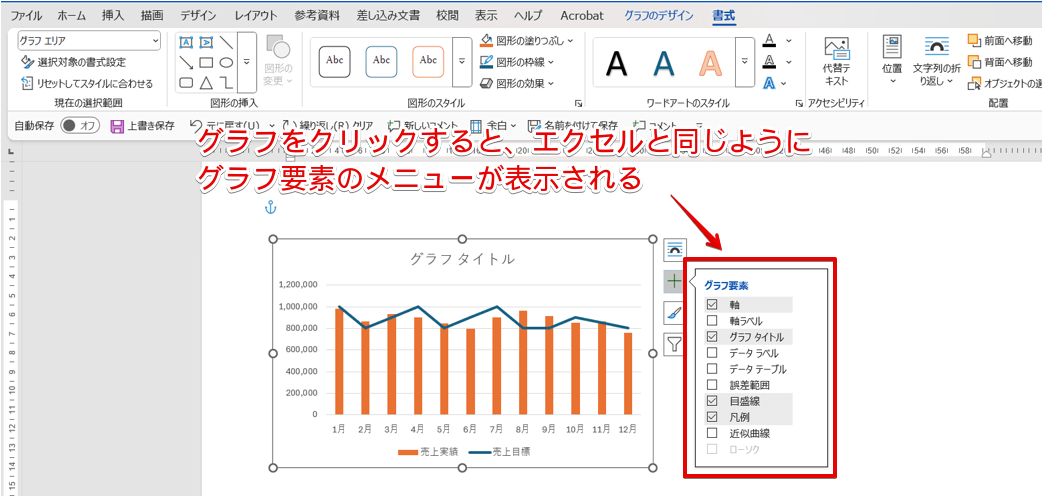Uncheck the 目盛線 checkbox
Screen dimensions: 1045x499
(712, 401)
